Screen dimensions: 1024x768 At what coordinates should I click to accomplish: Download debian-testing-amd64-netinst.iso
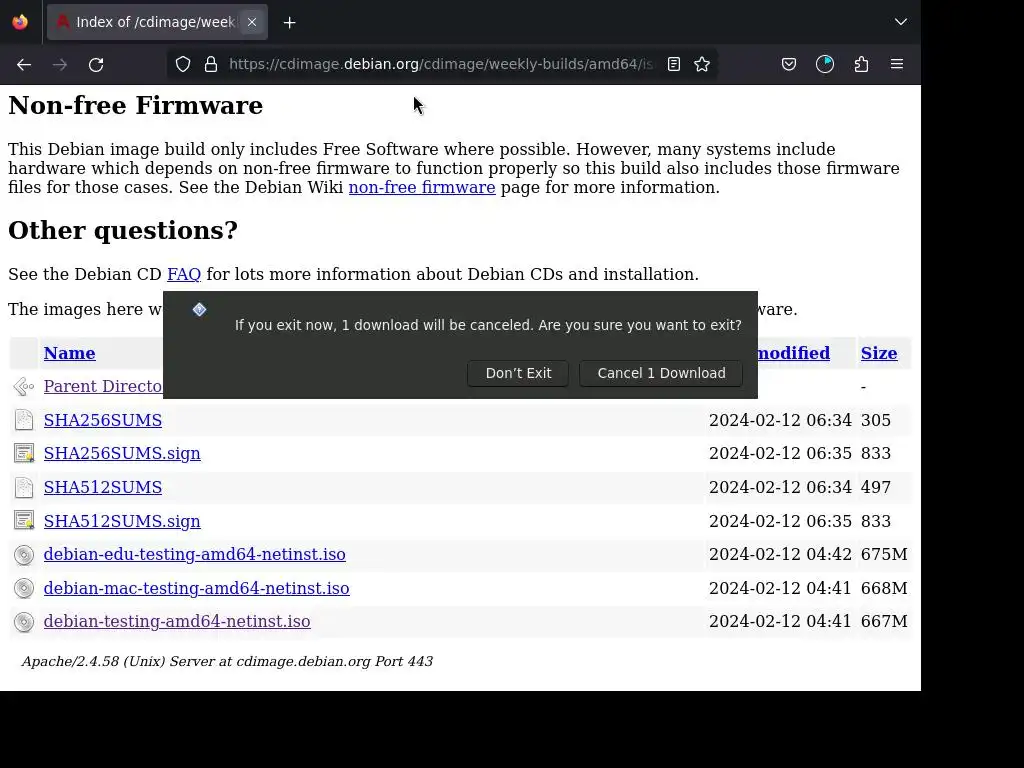(177, 622)
